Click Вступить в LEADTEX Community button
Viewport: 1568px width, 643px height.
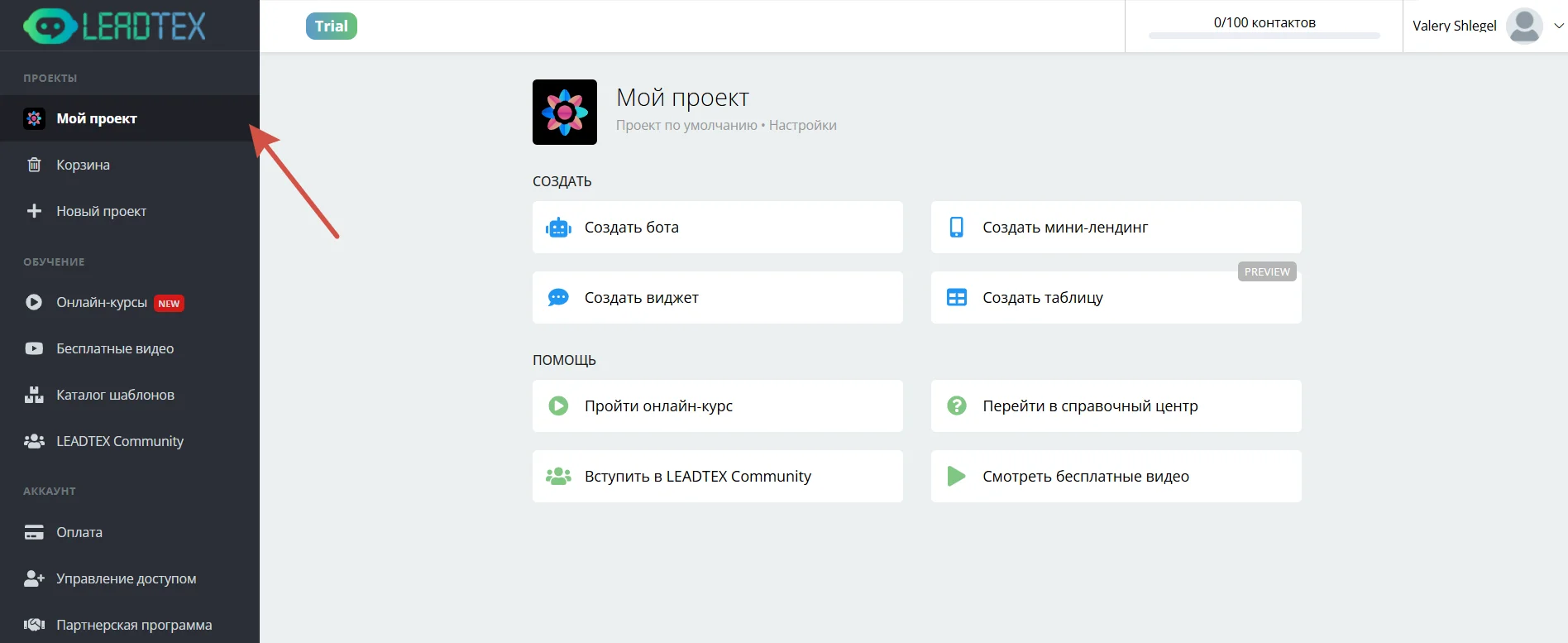tap(718, 476)
